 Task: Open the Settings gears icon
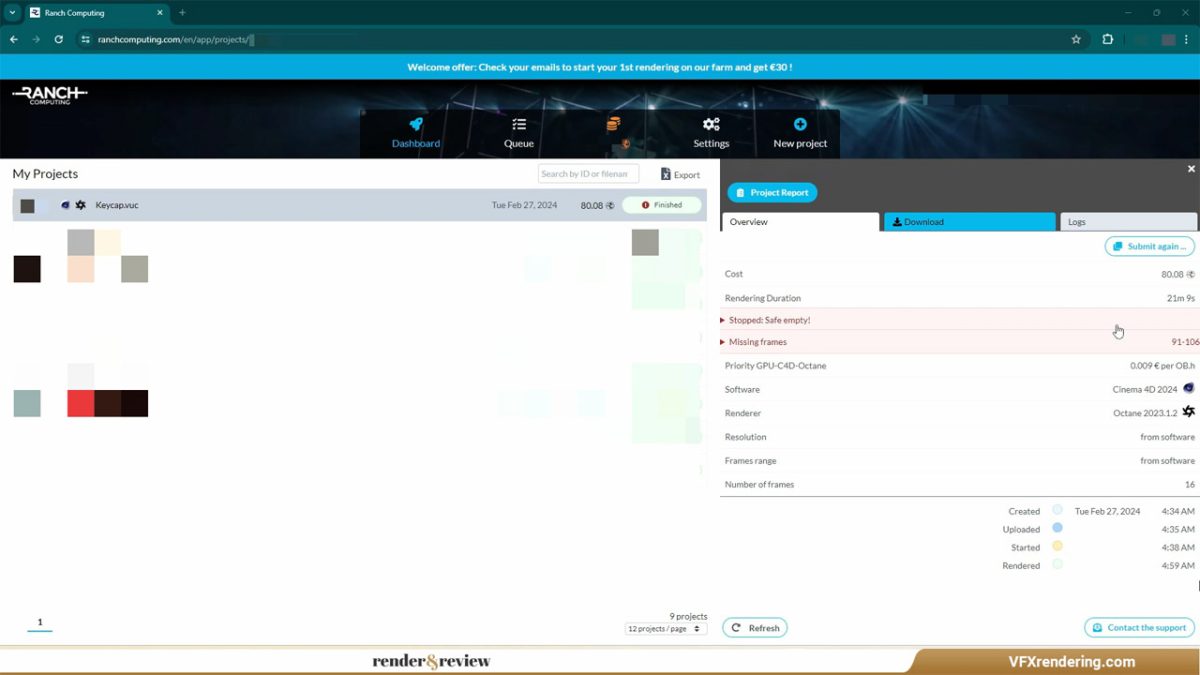(711, 125)
